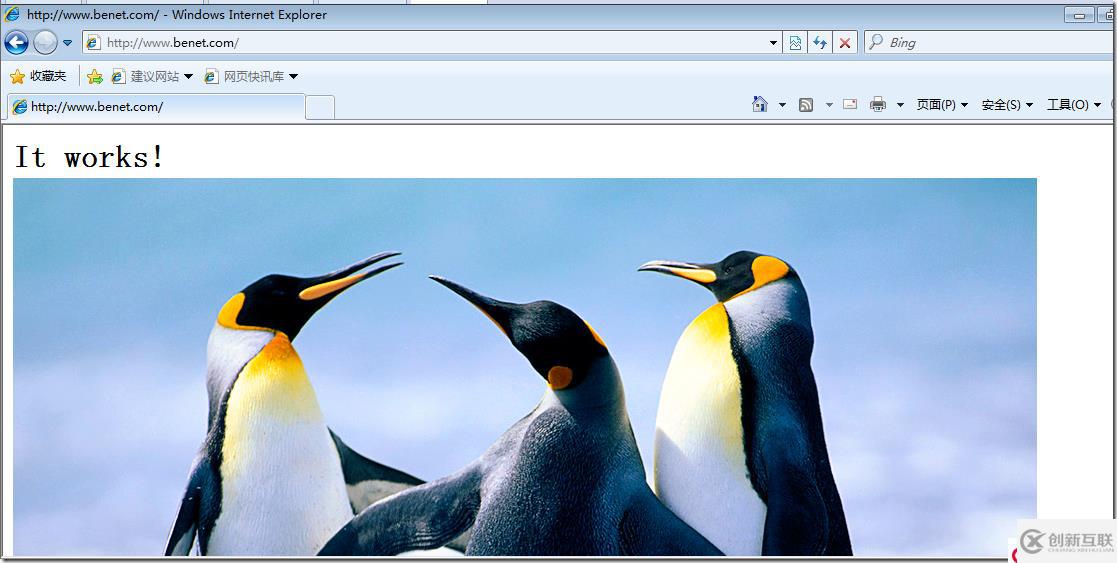Viewport: 1117px width, 563px height.
Task: Click the page icon left of the address URL
Action: 93,43
